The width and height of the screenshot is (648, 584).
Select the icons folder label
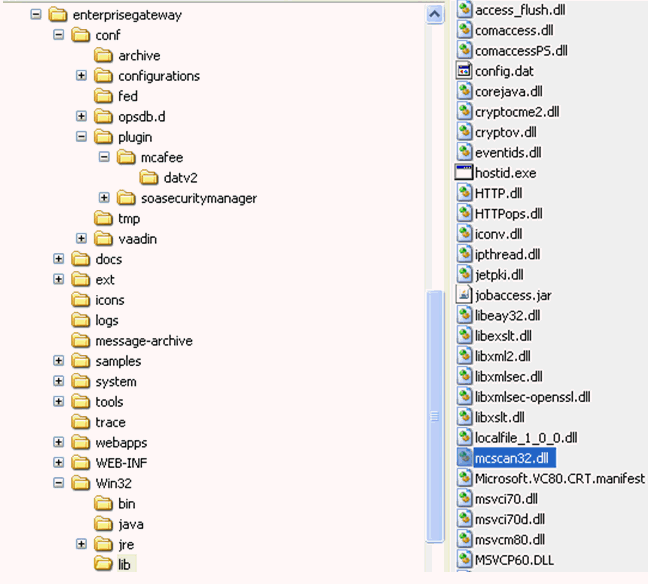110,300
